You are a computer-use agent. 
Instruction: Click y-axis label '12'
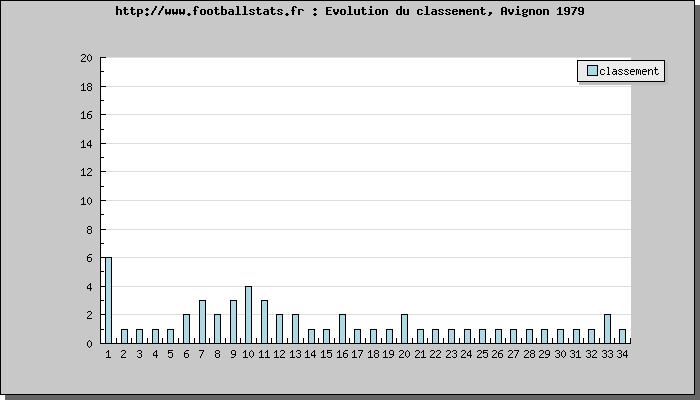tap(87, 172)
